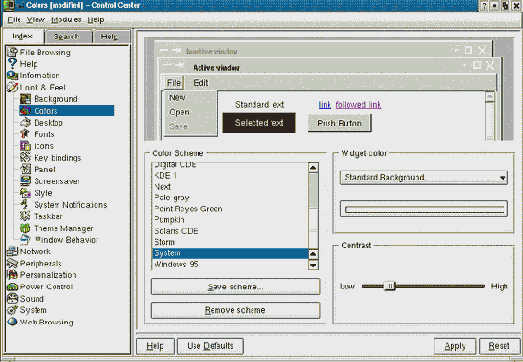This screenshot has height=362, width=523.
Task: Click the Apply button
Action: 455,346
